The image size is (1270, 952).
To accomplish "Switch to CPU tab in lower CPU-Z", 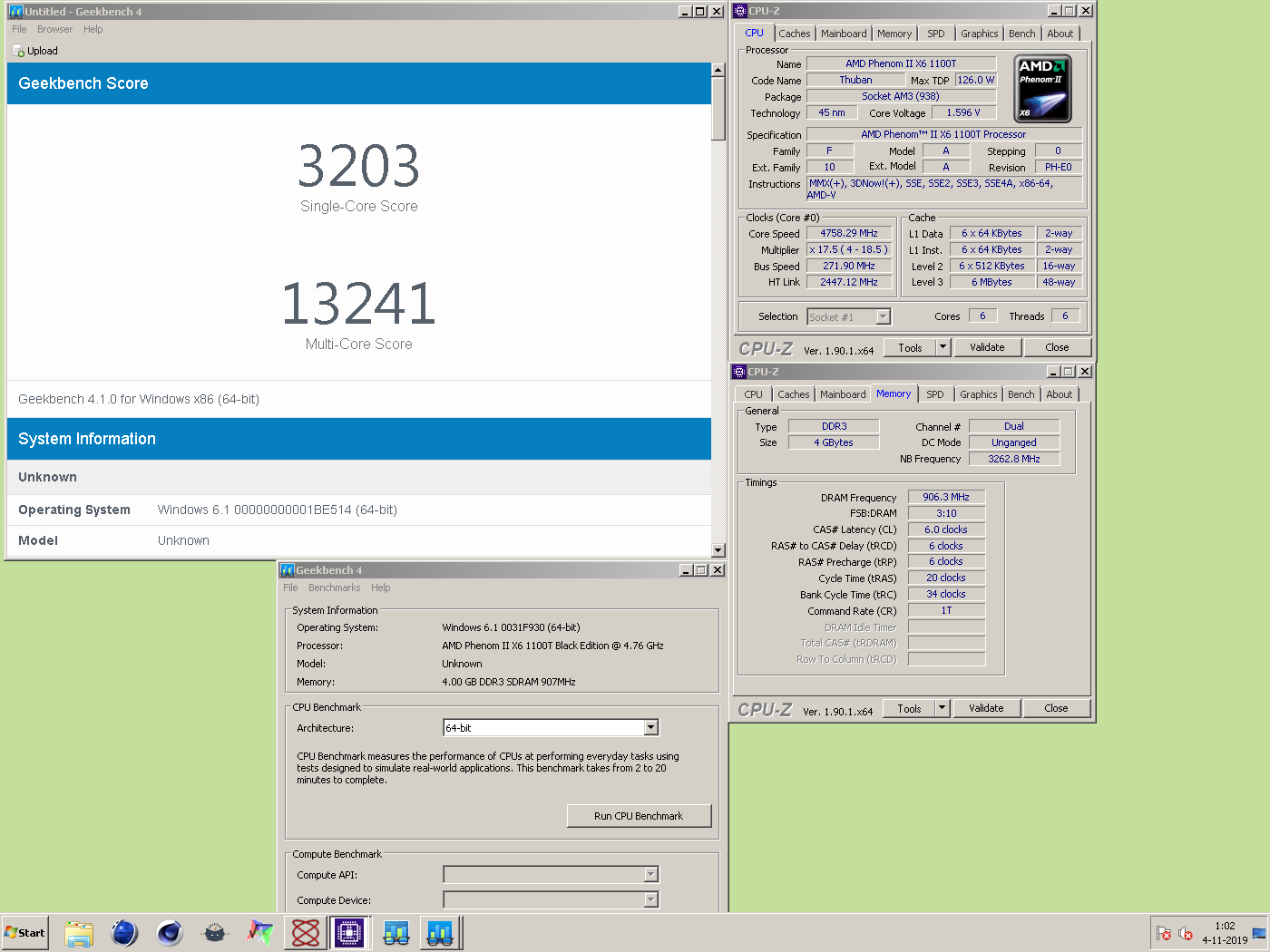I will 754,394.
